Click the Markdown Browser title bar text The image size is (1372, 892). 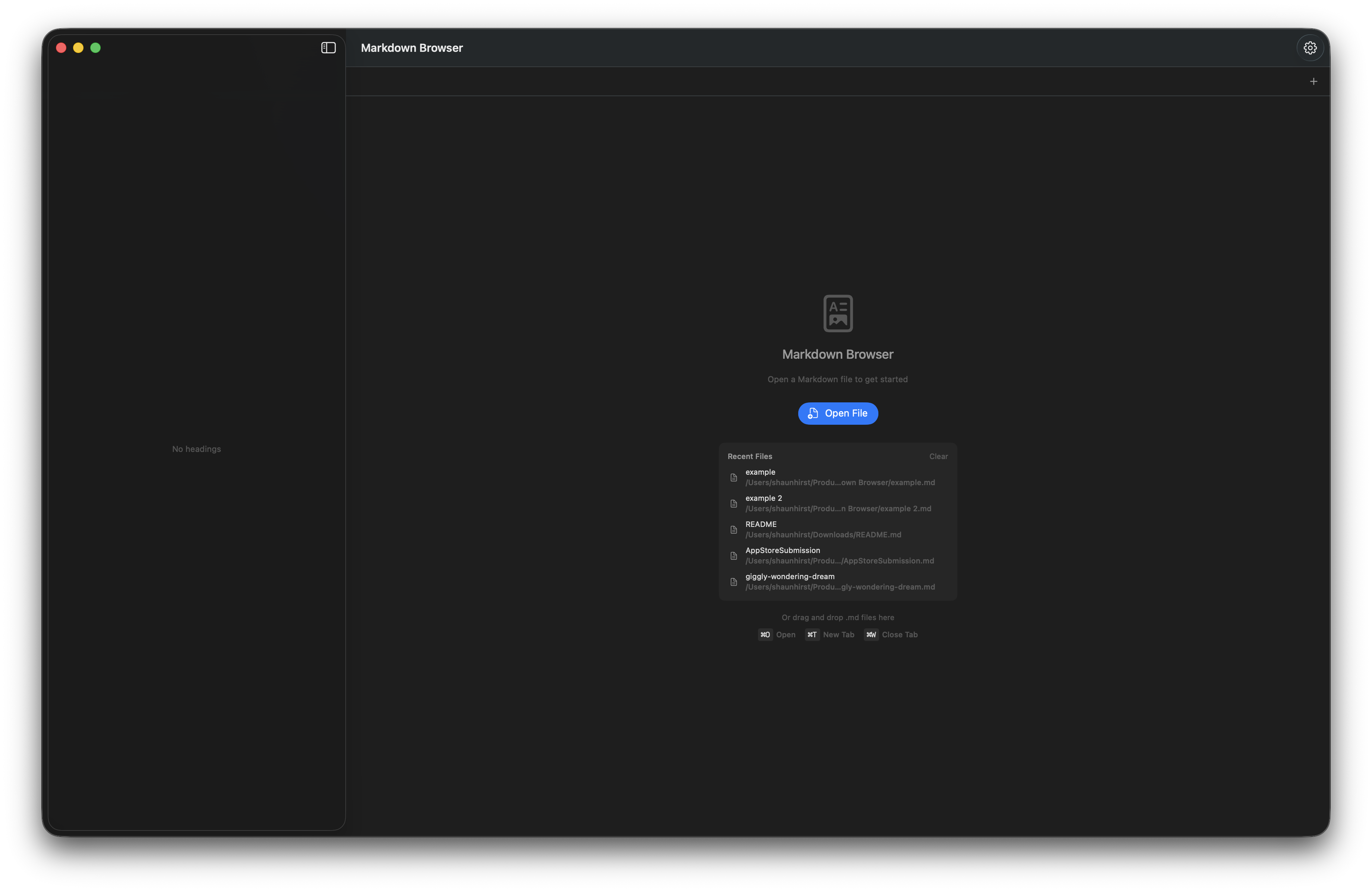click(411, 48)
